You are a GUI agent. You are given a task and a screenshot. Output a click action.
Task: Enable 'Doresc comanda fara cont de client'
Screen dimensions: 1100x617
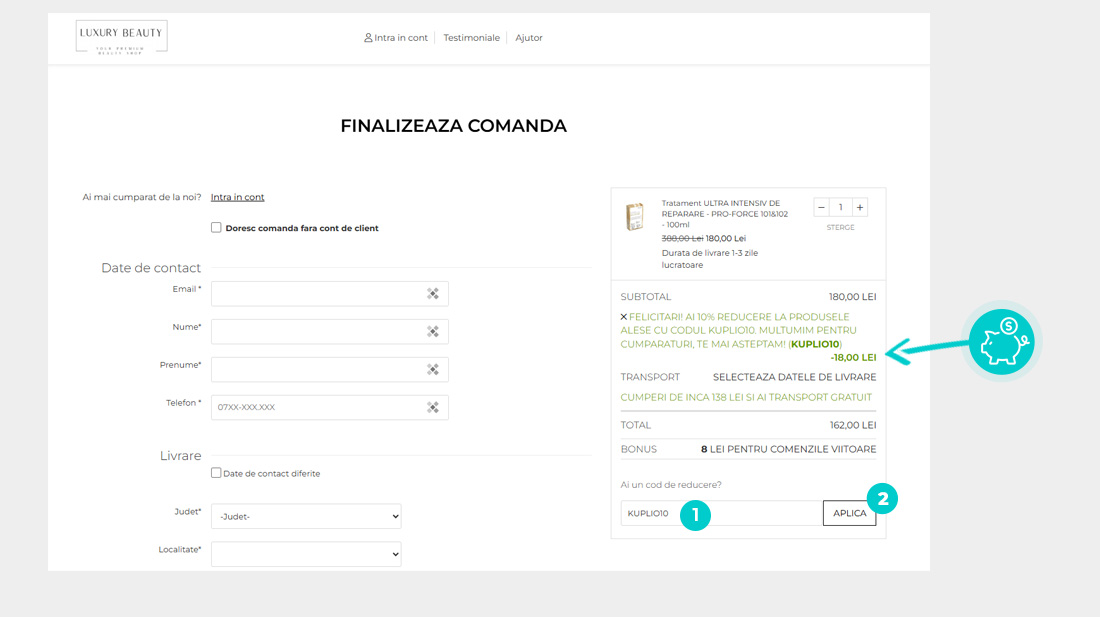(216, 228)
